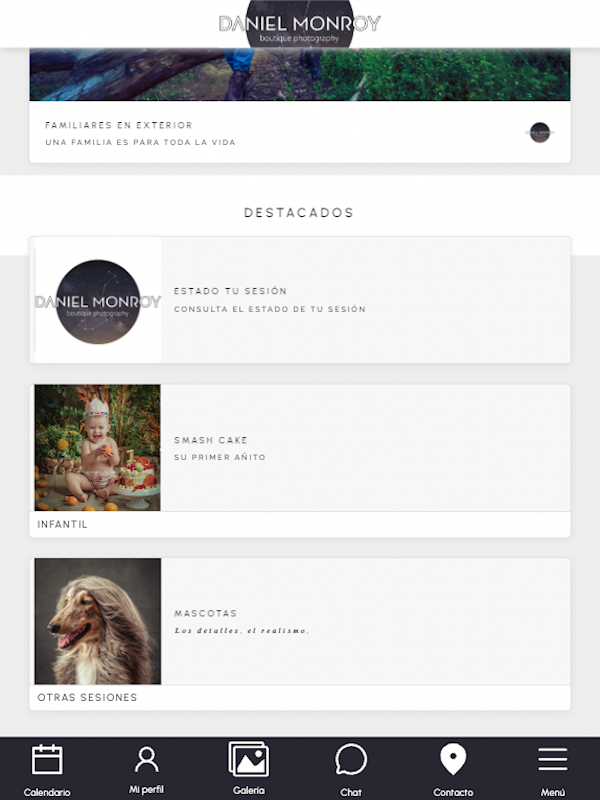Open the Calendario calendar icon
Image resolution: width=600 pixels, height=800 pixels.
[x=47, y=759]
